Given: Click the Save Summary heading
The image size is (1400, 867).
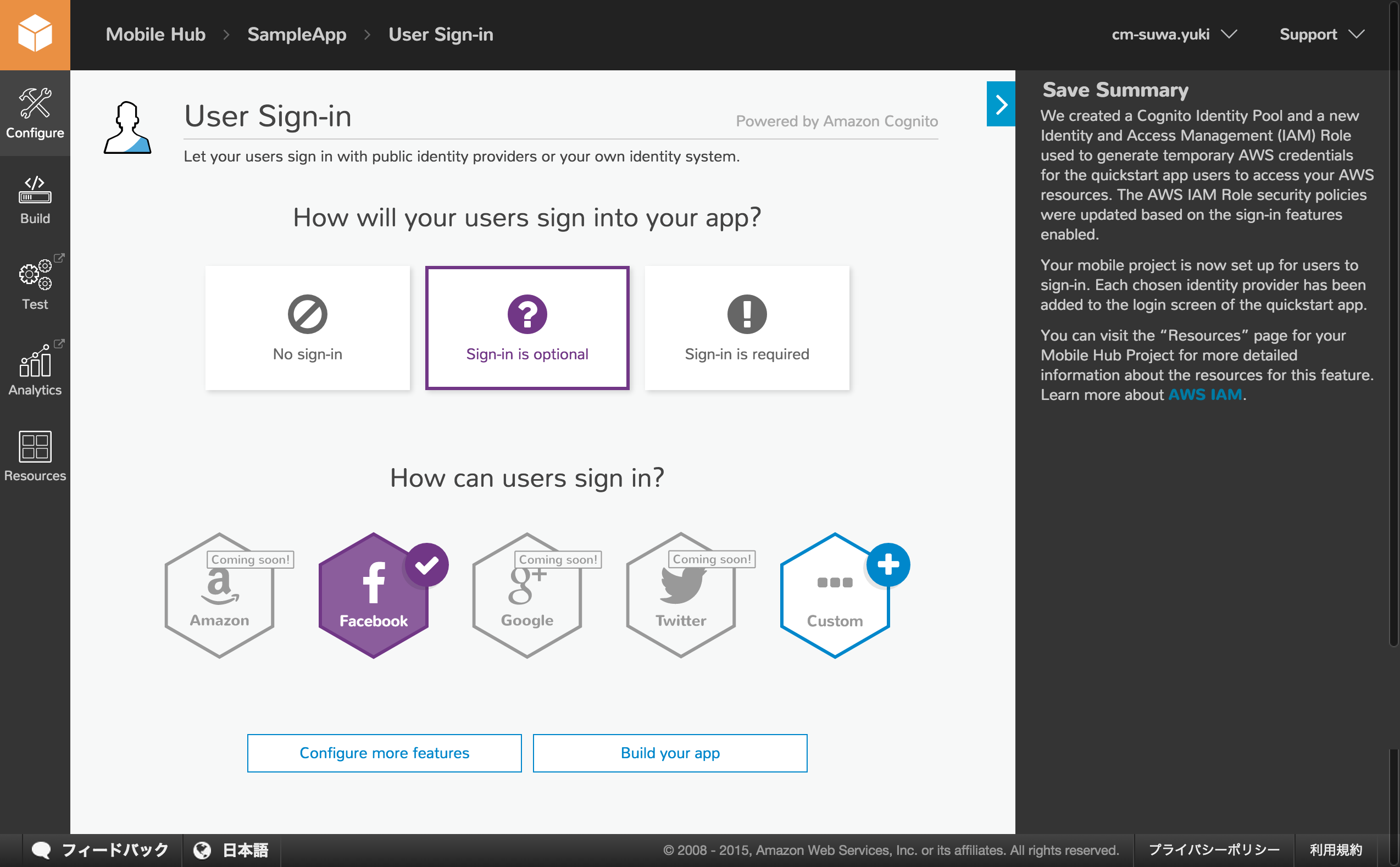Looking at the screenshot, I should pos(1115,90).
